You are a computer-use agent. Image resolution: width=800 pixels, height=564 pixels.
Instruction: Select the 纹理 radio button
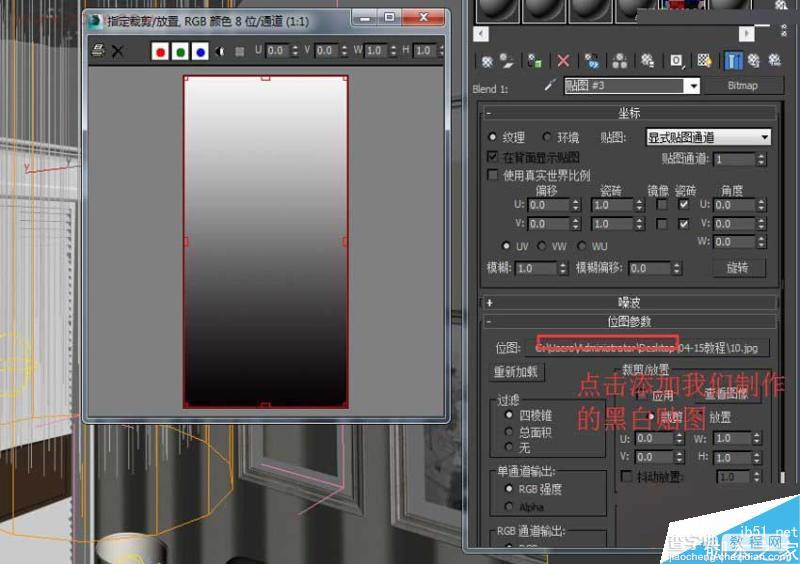click(x=492, y=137)
